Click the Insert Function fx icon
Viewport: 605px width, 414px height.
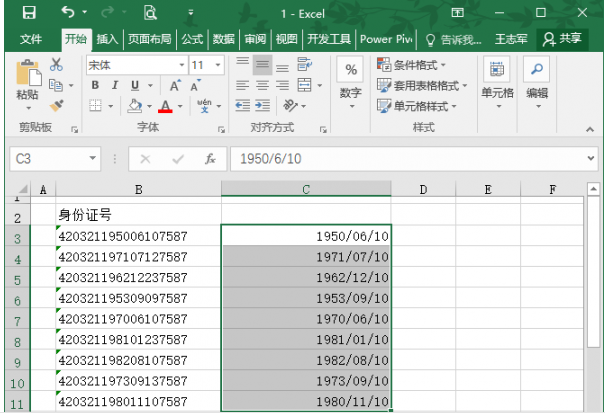(210, 159)
